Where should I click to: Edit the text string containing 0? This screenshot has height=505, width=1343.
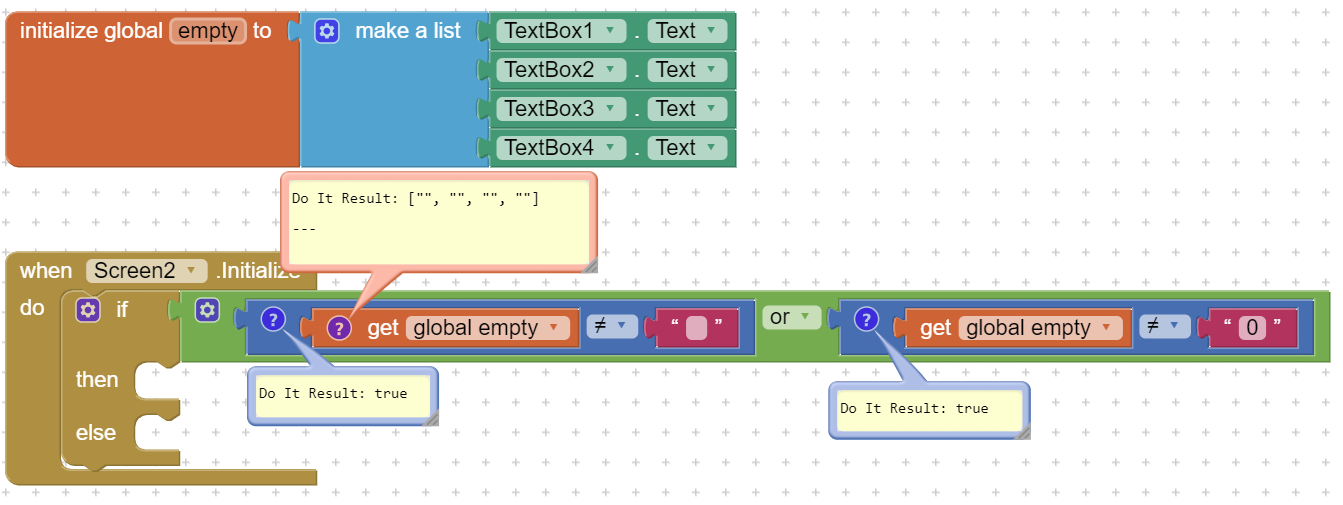click(1252, 328)
